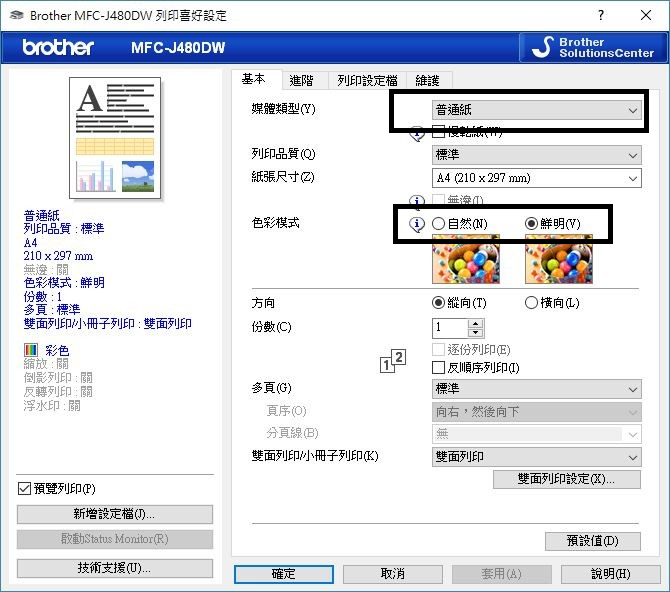670x592 pixels.
Task: Click the help question mark in title bar
Action: click(601, 15)
